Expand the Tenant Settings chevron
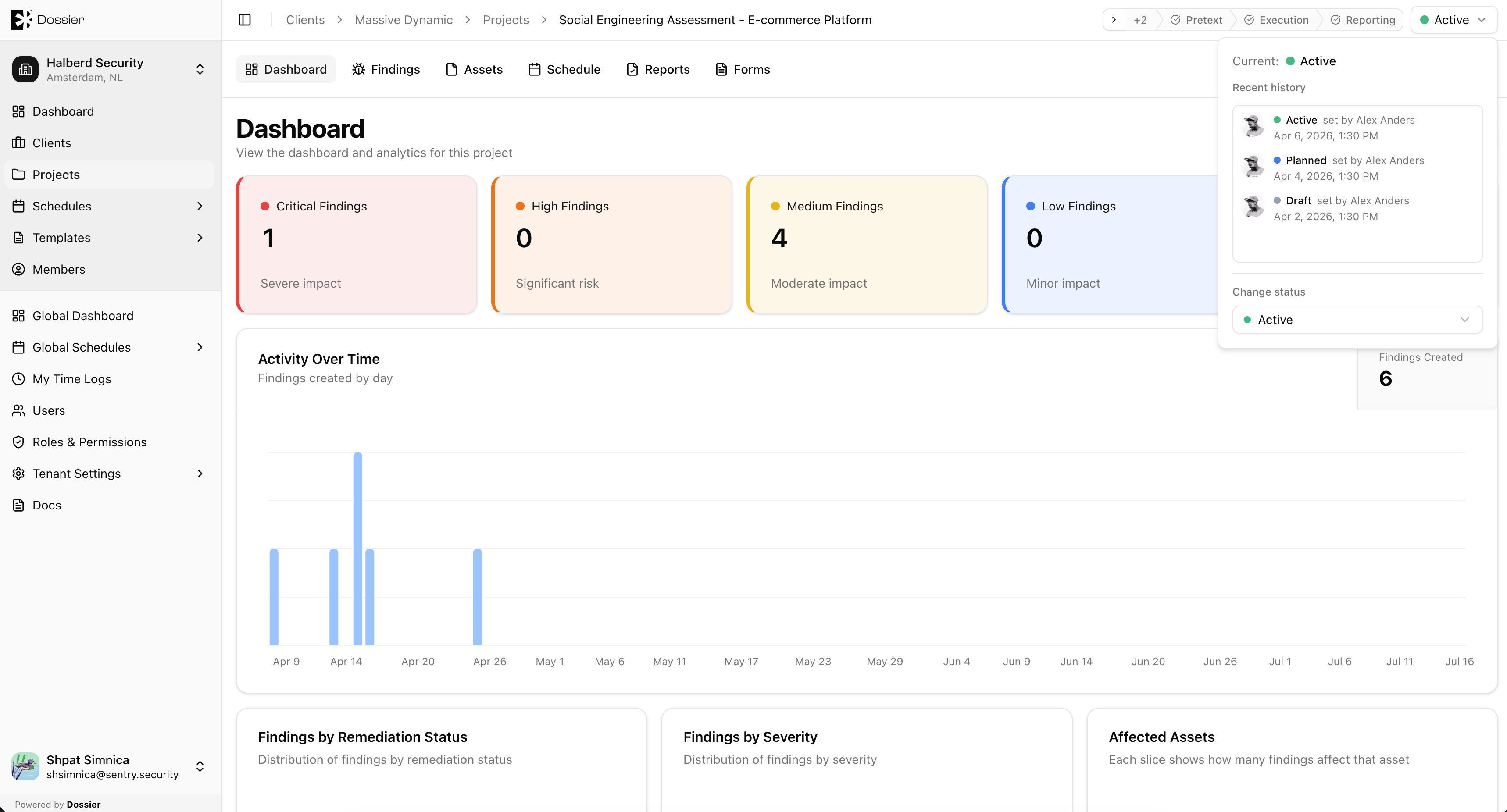The image size is (1507, 812). 200,473
